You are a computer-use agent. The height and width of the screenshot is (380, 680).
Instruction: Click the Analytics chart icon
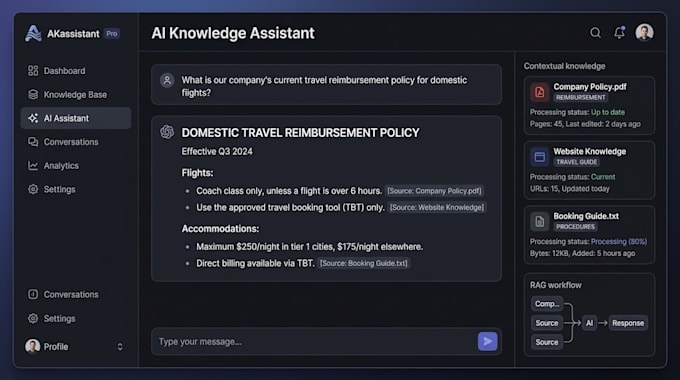(33, 166)
